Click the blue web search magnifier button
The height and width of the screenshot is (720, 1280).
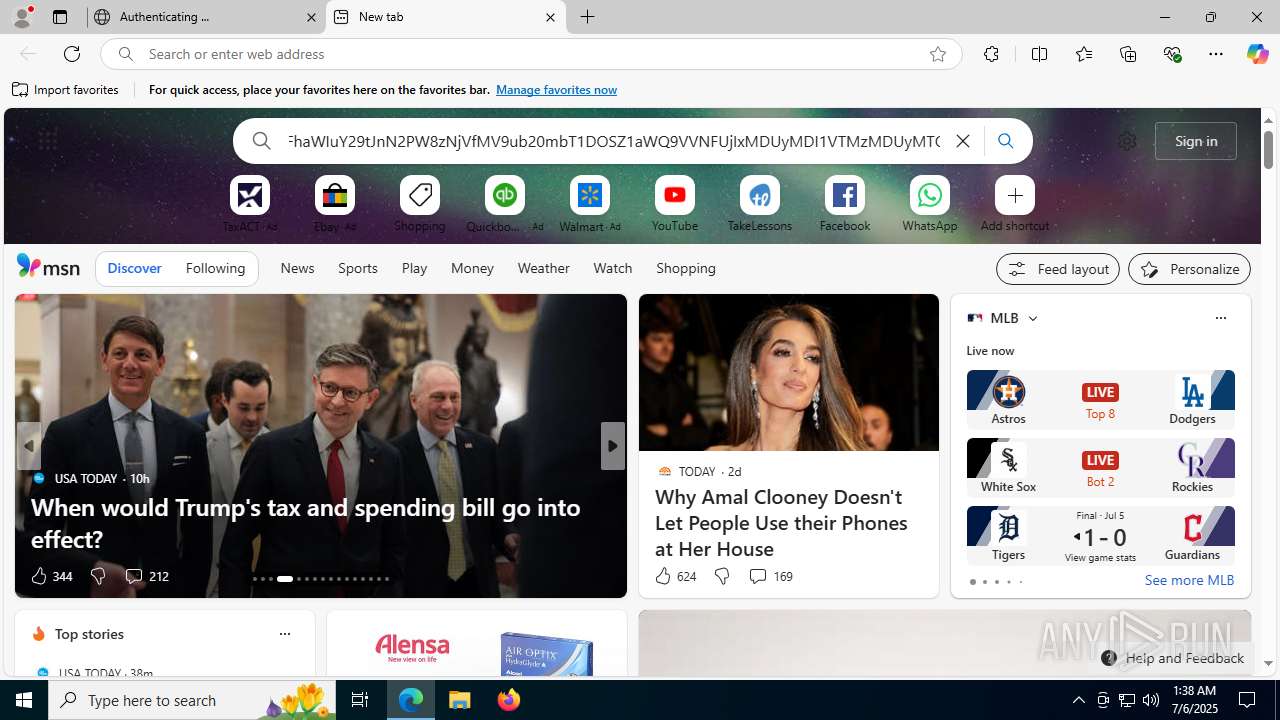click(x=1005, y=141)
